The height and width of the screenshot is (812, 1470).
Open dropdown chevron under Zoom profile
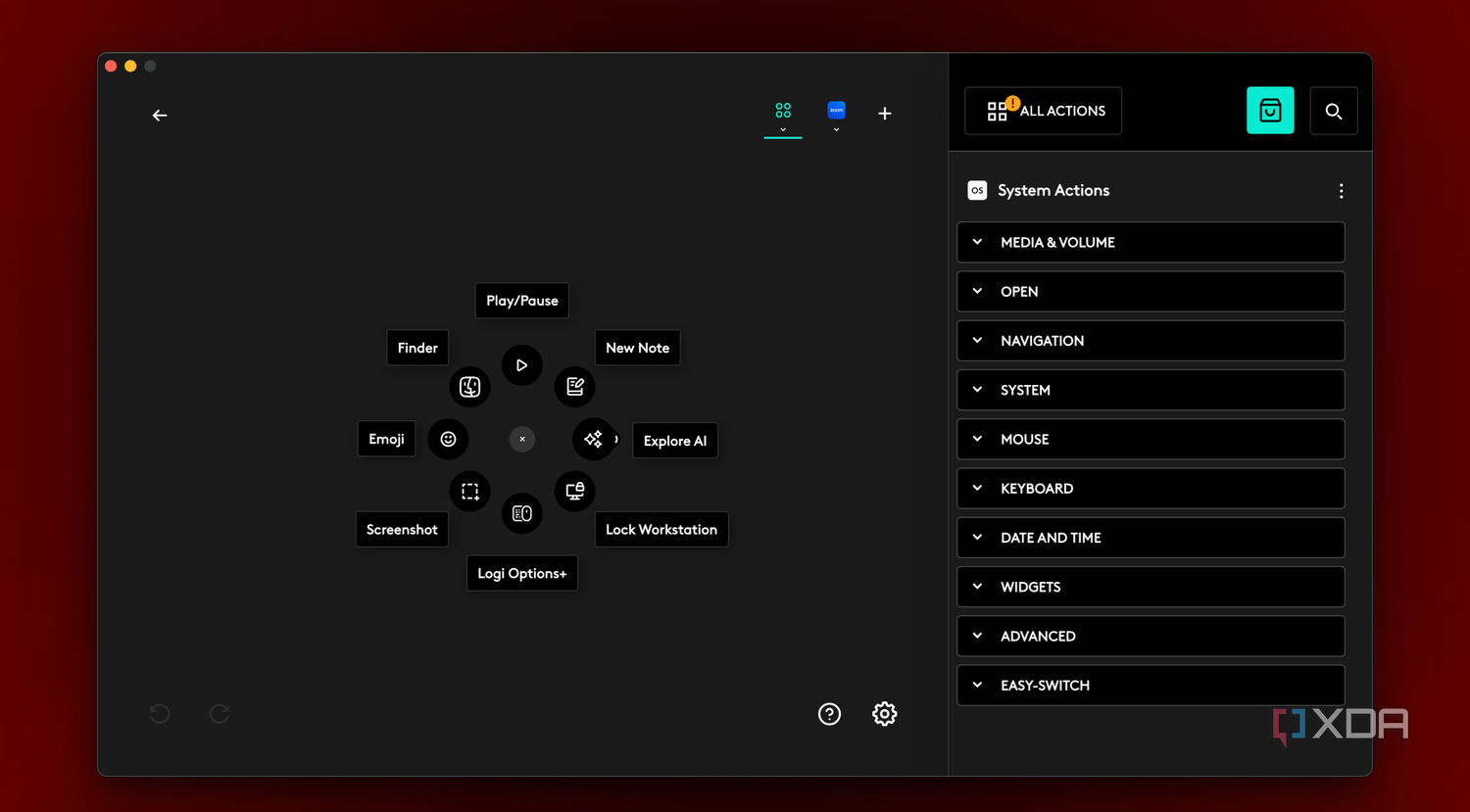tap(836, 129)
